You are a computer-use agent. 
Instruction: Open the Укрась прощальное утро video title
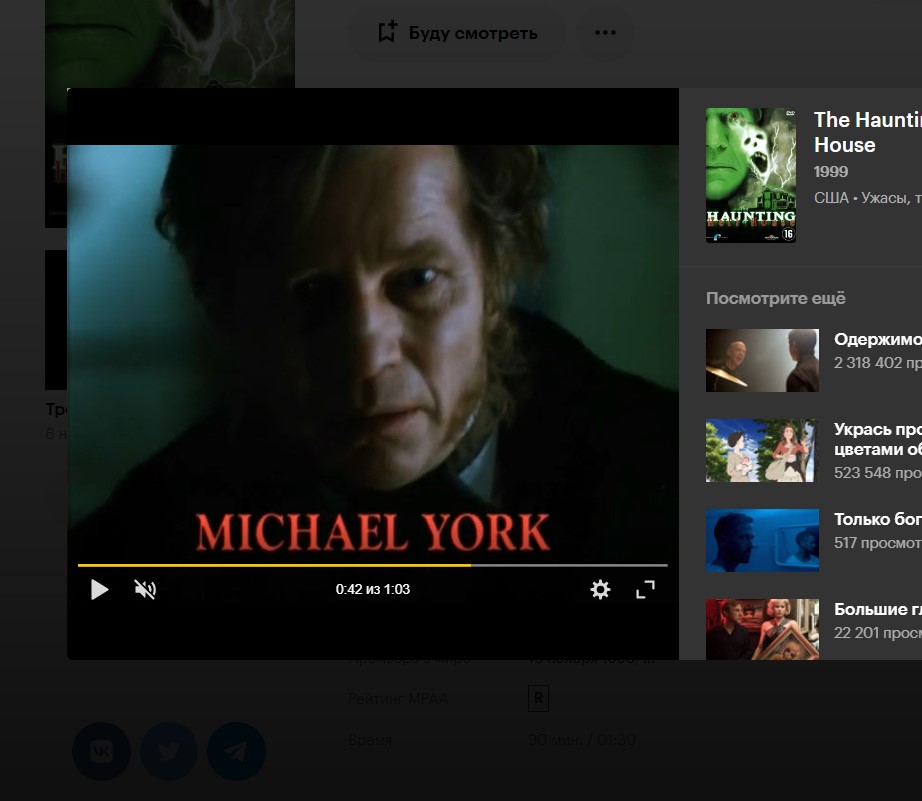878,439
